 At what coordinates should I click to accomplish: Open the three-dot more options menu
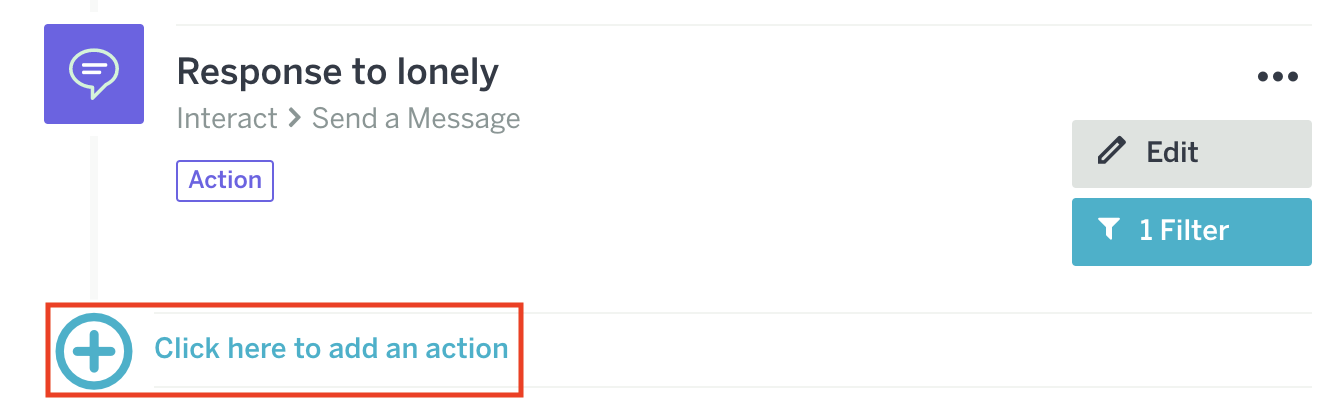pos(1277,77)
